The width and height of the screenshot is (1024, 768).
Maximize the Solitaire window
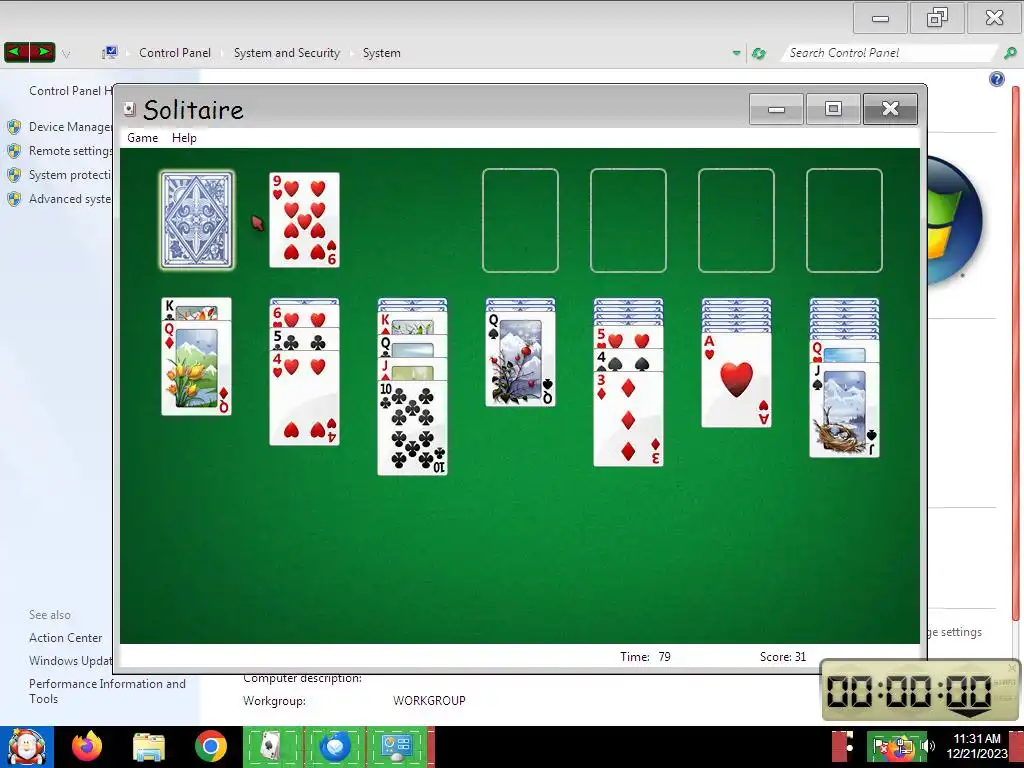tap(833, 108)
